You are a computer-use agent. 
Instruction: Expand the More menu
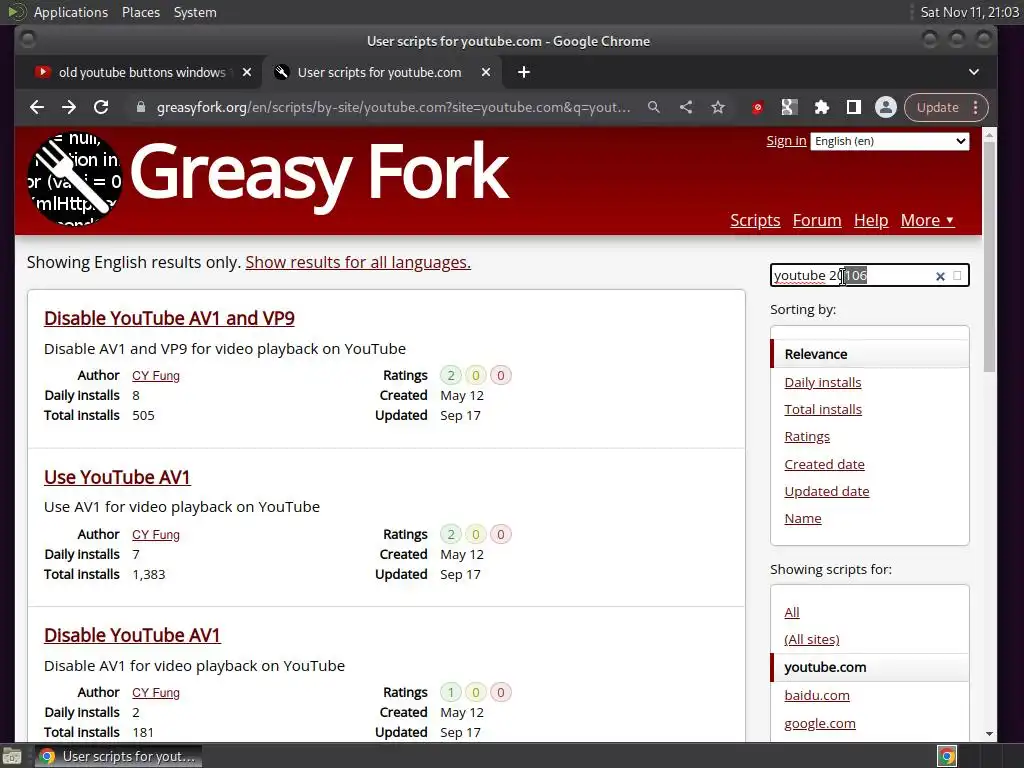click(x=927, y=221)
